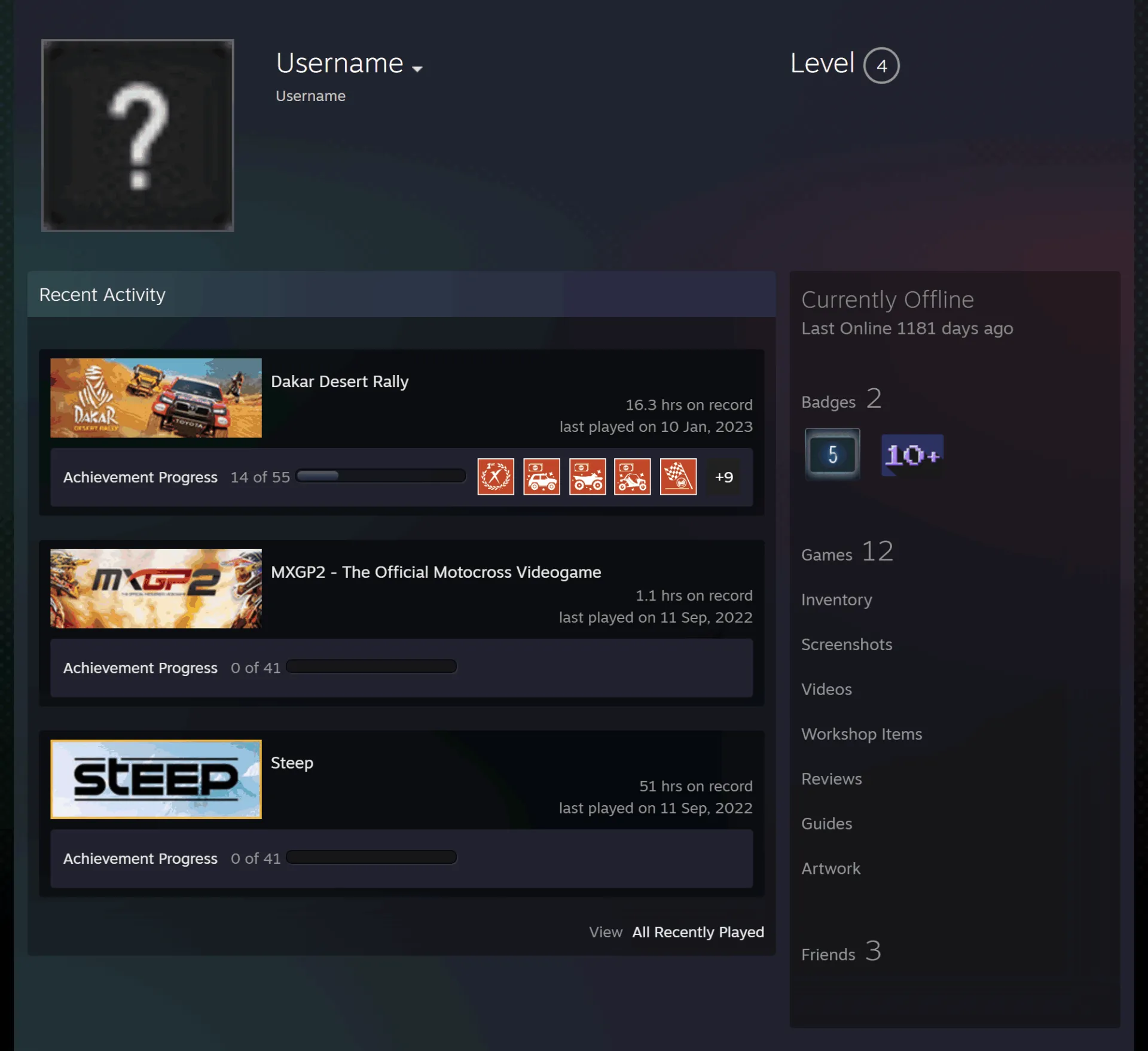Click MXGP2 - The Official Motocross Videogame title
This screenshot has width=1148, height=1051.
436,572
